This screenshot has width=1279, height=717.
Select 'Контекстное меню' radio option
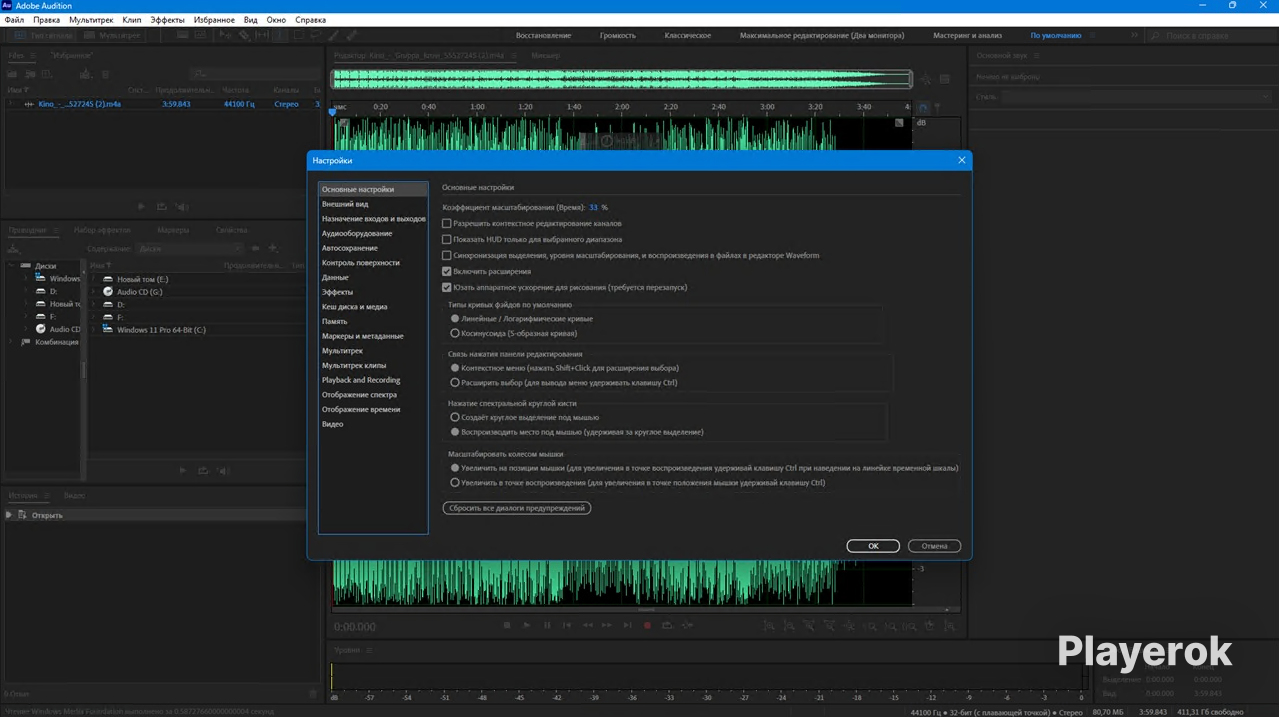coord(455,368)
